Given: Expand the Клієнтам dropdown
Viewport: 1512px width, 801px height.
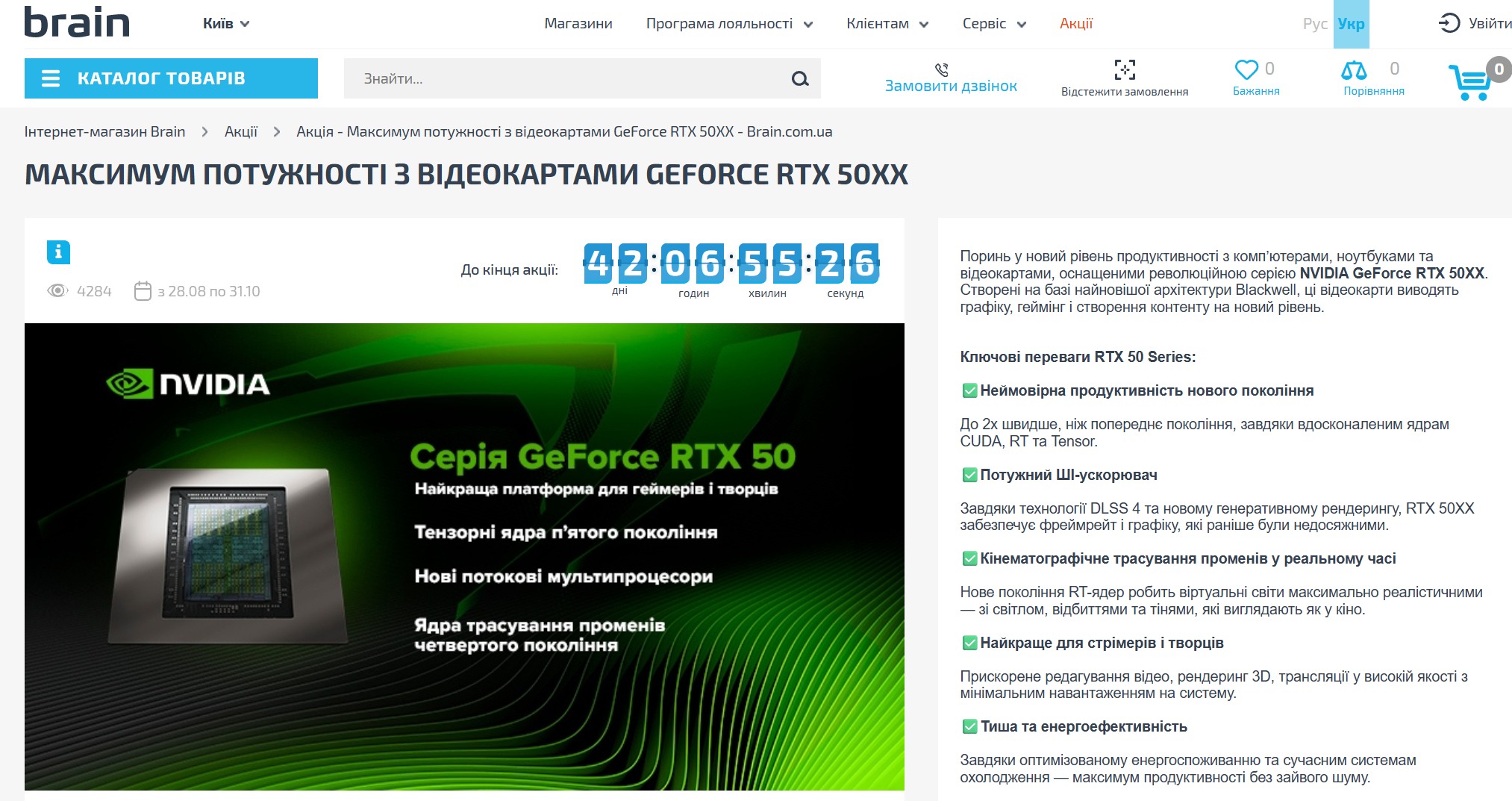Looking at the screenshot, I should (887, 24).
